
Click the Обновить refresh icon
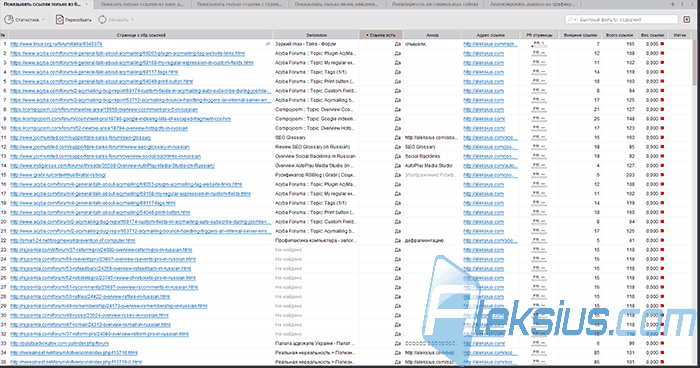102,19
